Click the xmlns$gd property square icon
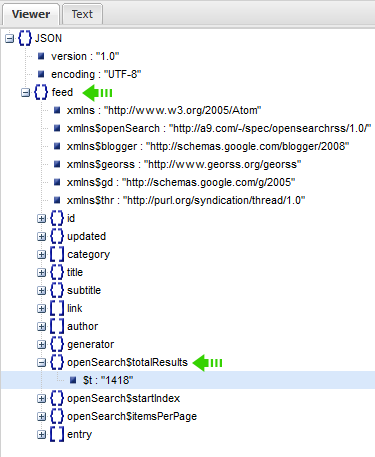The width and height of the screenshot is (375, 457). pyautogui.click(x=57, y=182)
